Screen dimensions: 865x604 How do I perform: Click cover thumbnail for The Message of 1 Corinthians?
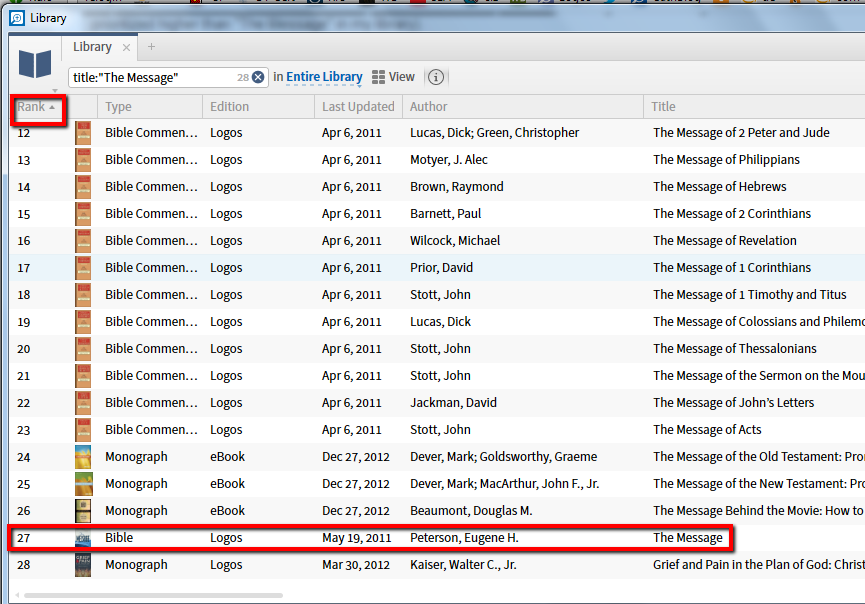pyautogui.click(x=83, y=268)
